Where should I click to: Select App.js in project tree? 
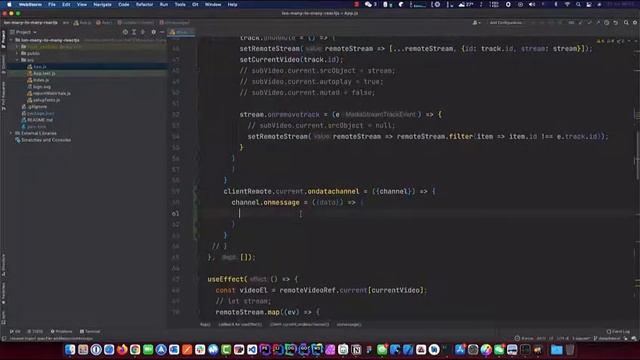[x=40, y=67]
